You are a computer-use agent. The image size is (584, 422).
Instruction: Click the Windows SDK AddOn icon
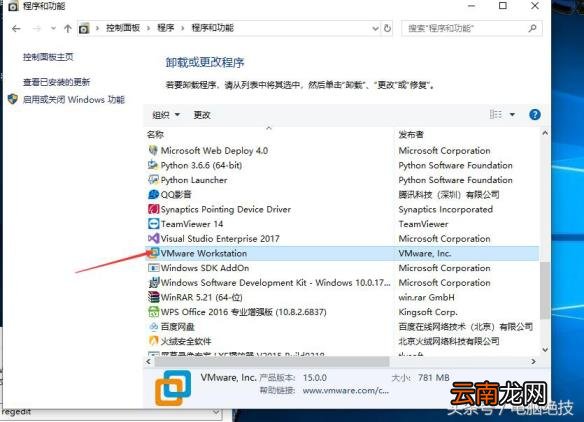point(153,268)
